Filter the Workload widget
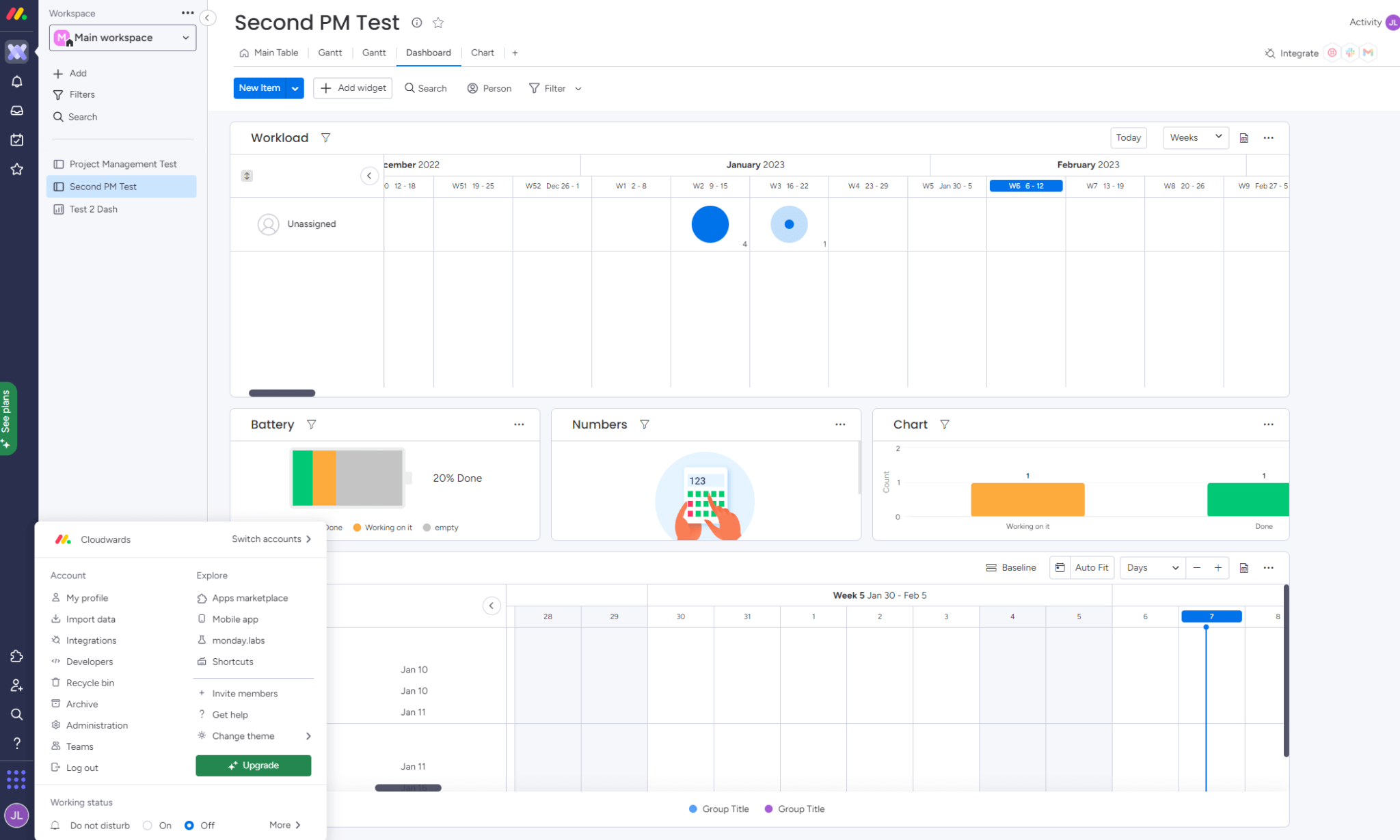This screenshot has width=1400, height=840. (326, 137)
